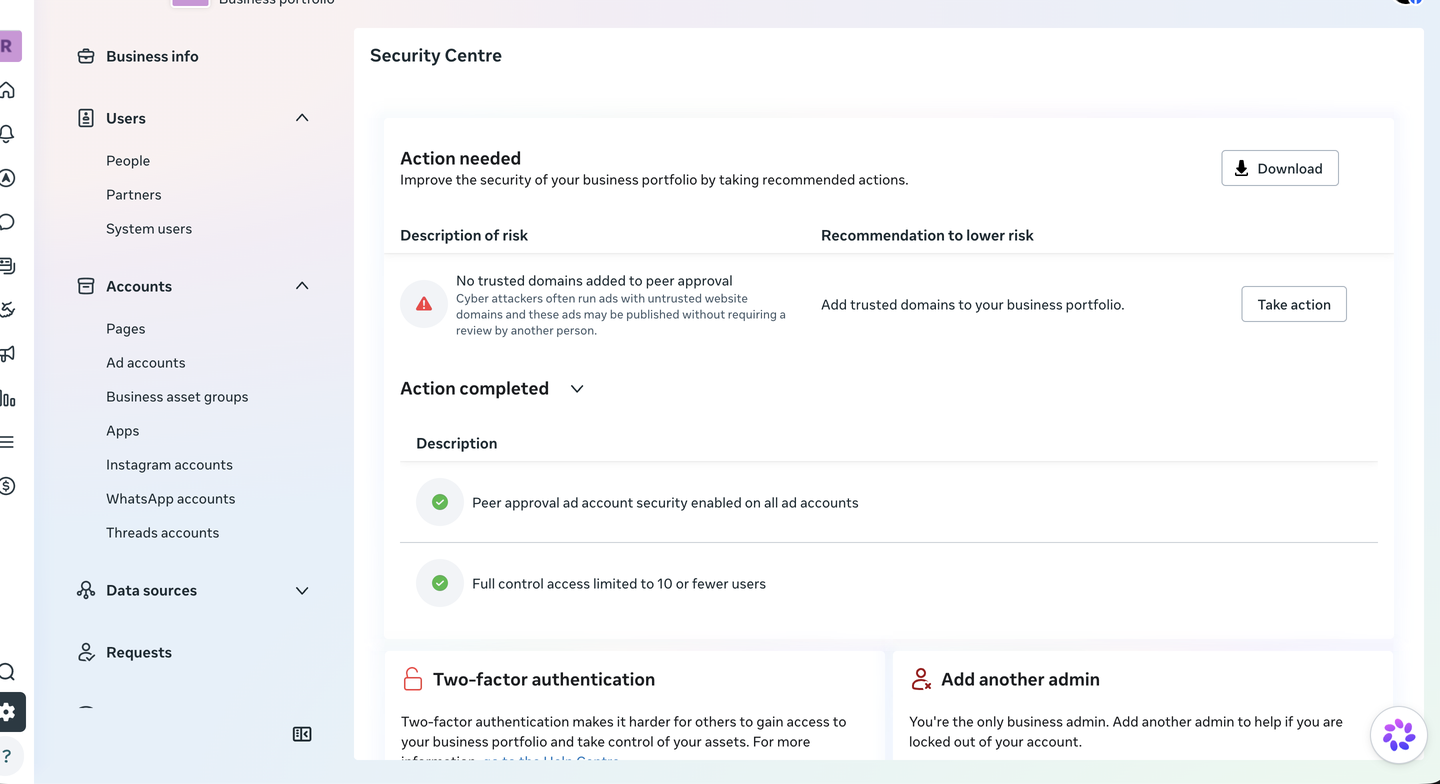The image size is (1440, 784).
Task: Open Threads accounts
Action: pos(163,533)
